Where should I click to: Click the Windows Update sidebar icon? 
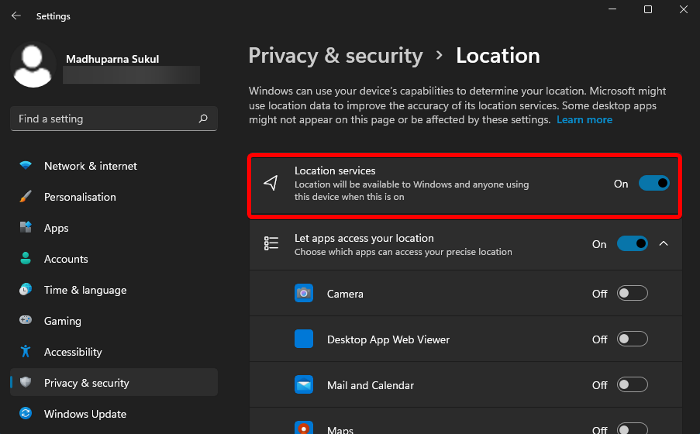(26, 414)
